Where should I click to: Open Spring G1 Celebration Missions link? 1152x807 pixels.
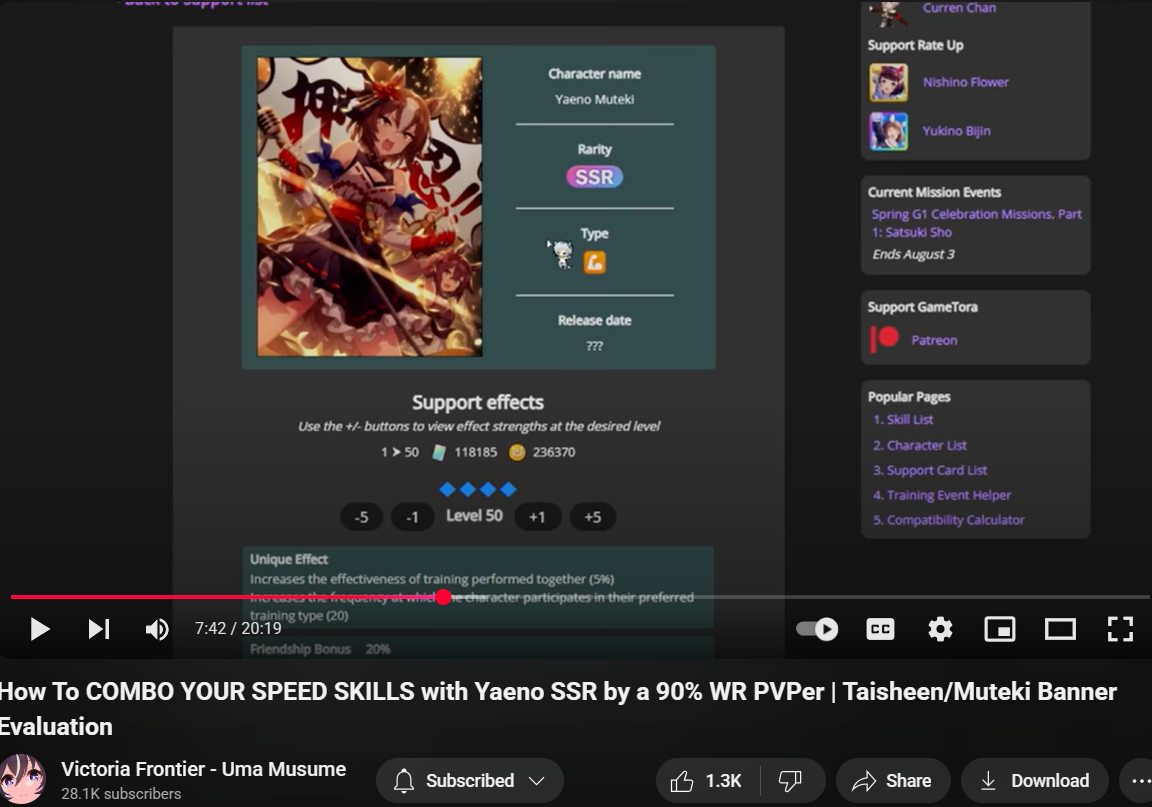coord(976,223)
